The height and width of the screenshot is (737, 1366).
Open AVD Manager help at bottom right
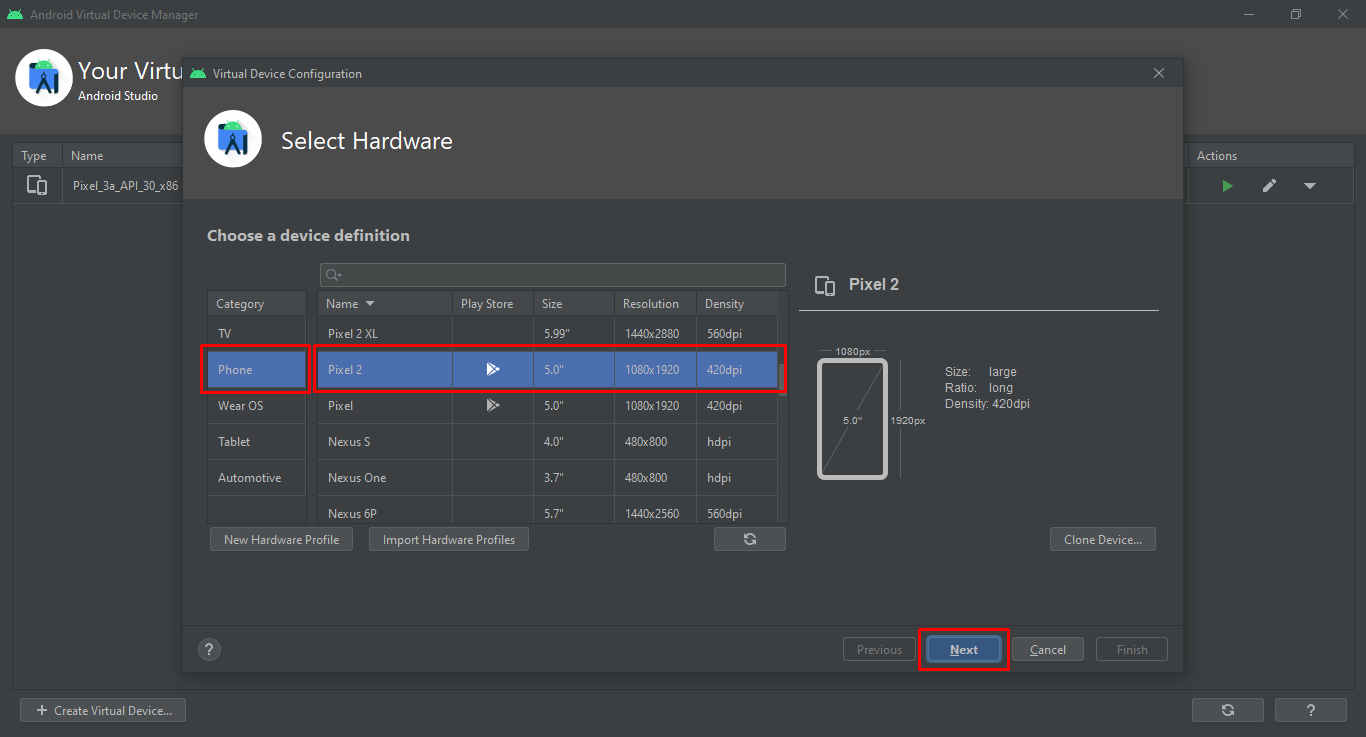(1311, 710)
